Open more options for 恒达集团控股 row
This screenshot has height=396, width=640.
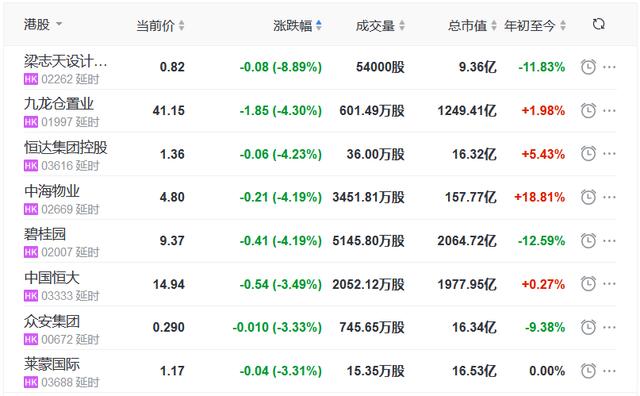pyautogui.click(x=609, y=154)
